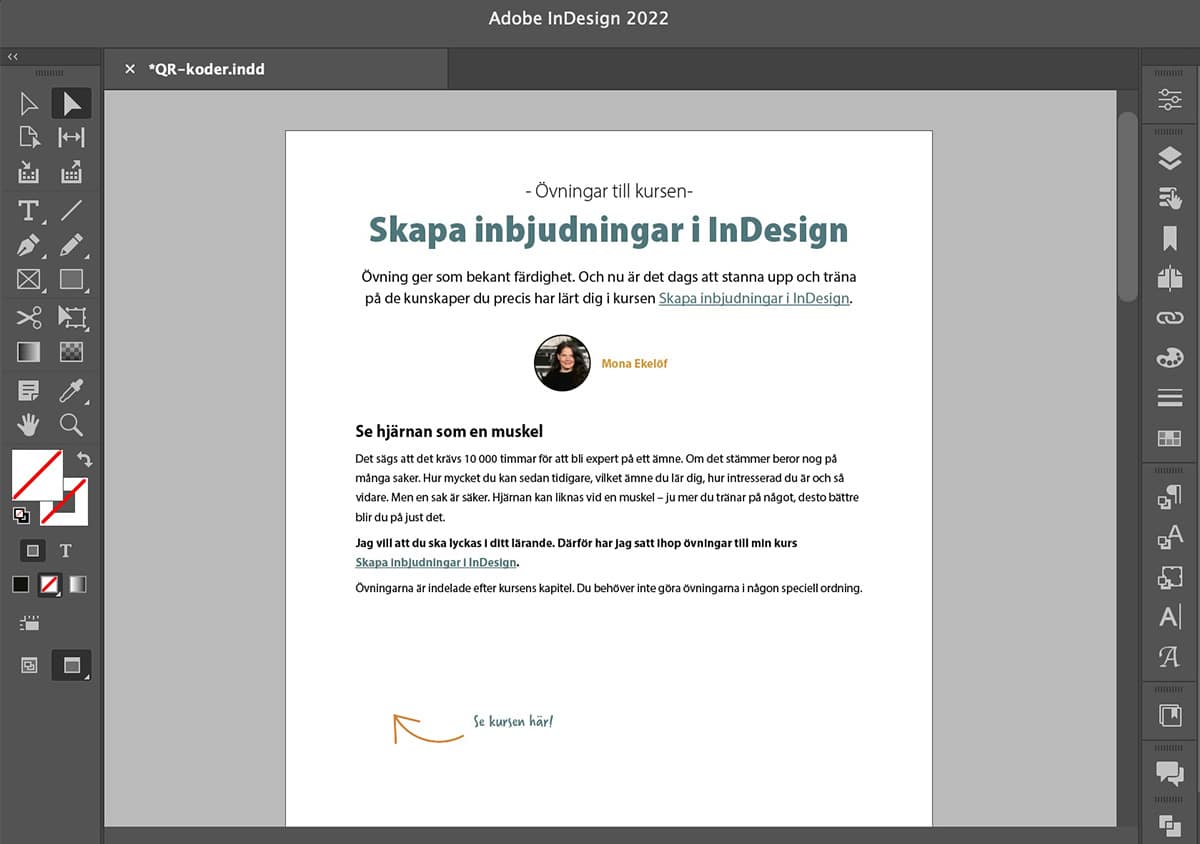
Task: Switch to Preview screen mode
Action: click(71, 665)
